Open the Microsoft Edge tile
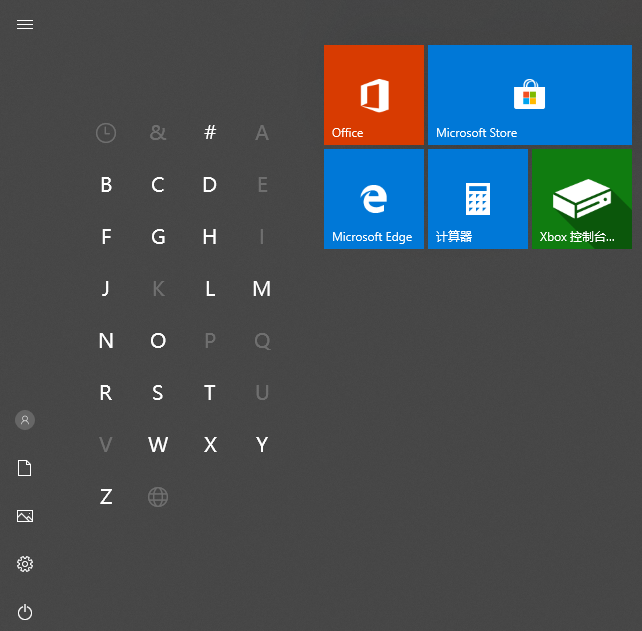This screenshot has width=642, height=631. [x=373, y=199]
